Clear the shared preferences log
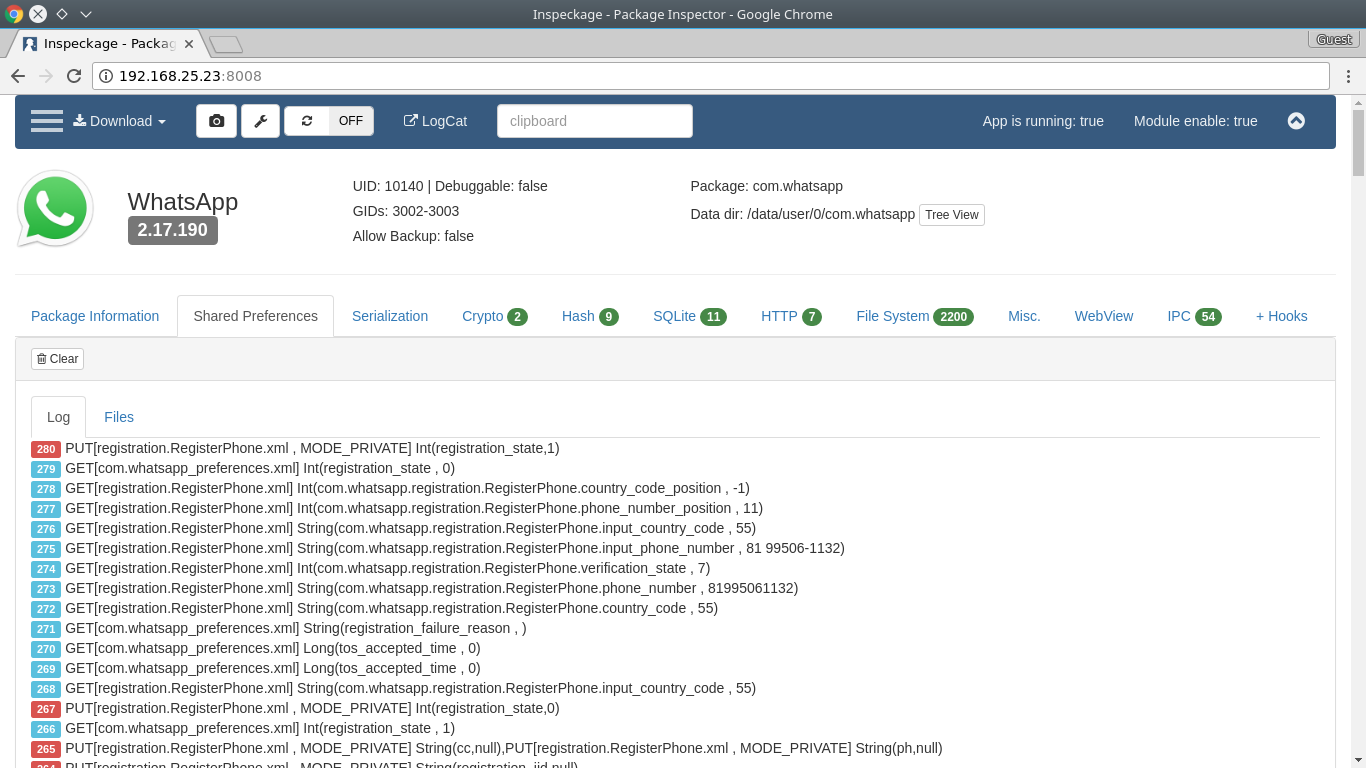1366x768 pixels. point(57,359)
